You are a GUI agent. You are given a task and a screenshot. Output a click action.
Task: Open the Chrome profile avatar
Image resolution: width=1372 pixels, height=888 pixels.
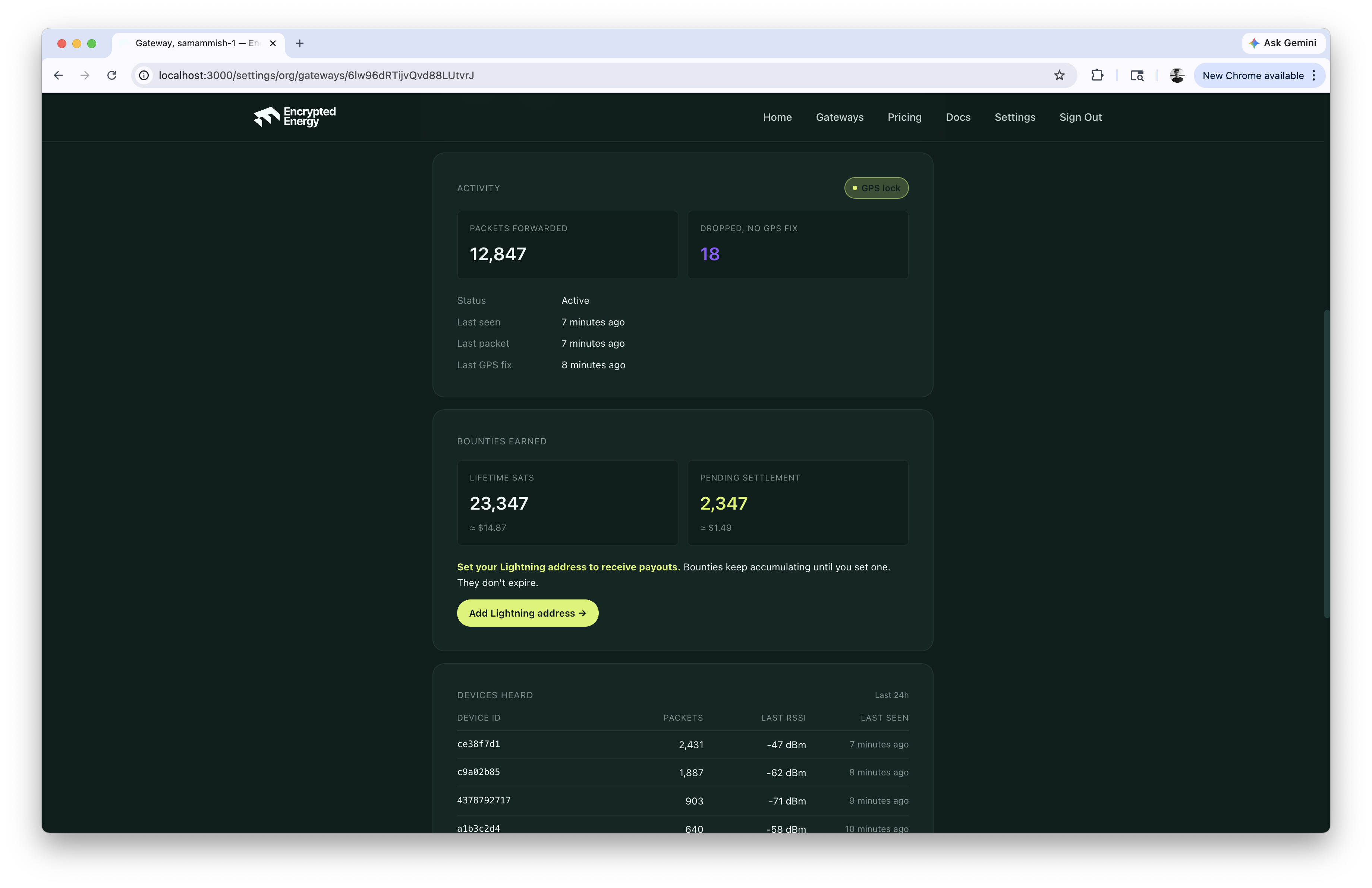coord(1177,75)
